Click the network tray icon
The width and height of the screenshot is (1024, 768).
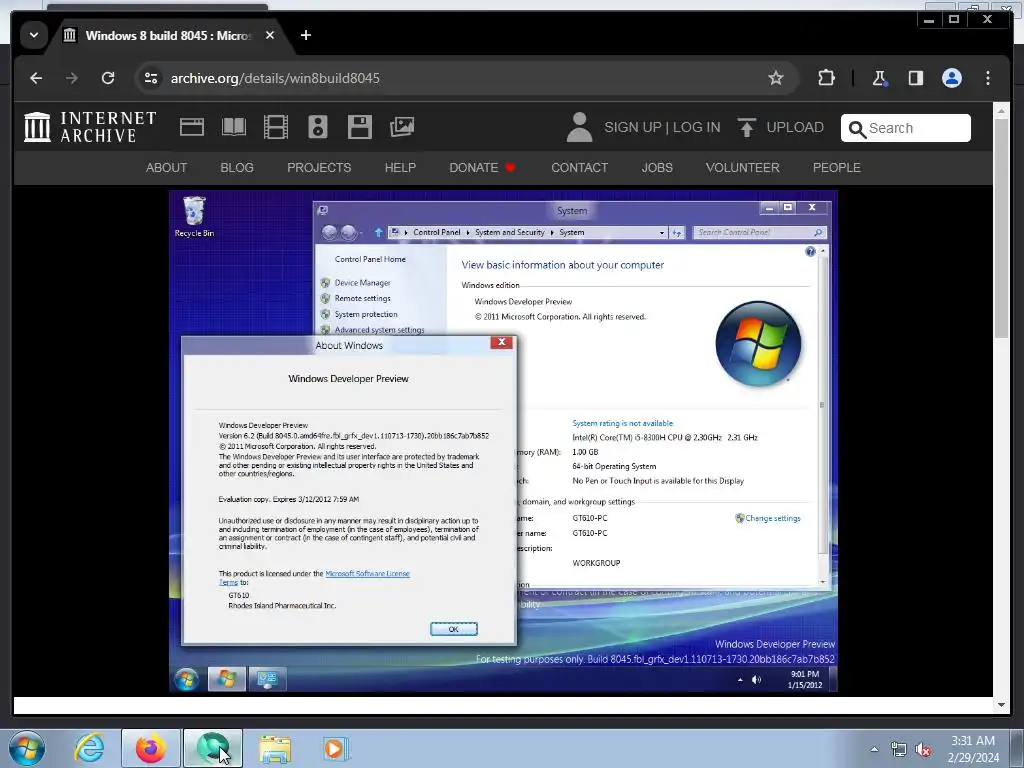coord(899,750)
